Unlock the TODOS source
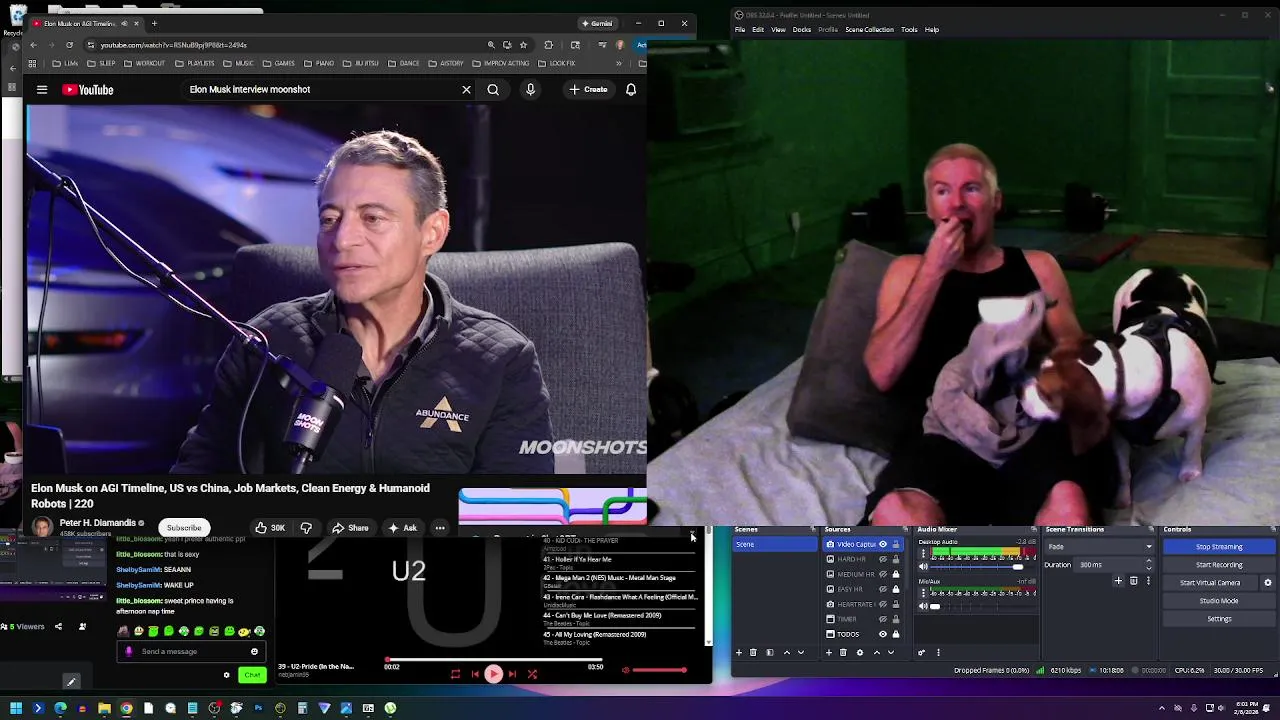 pos(896,634)
